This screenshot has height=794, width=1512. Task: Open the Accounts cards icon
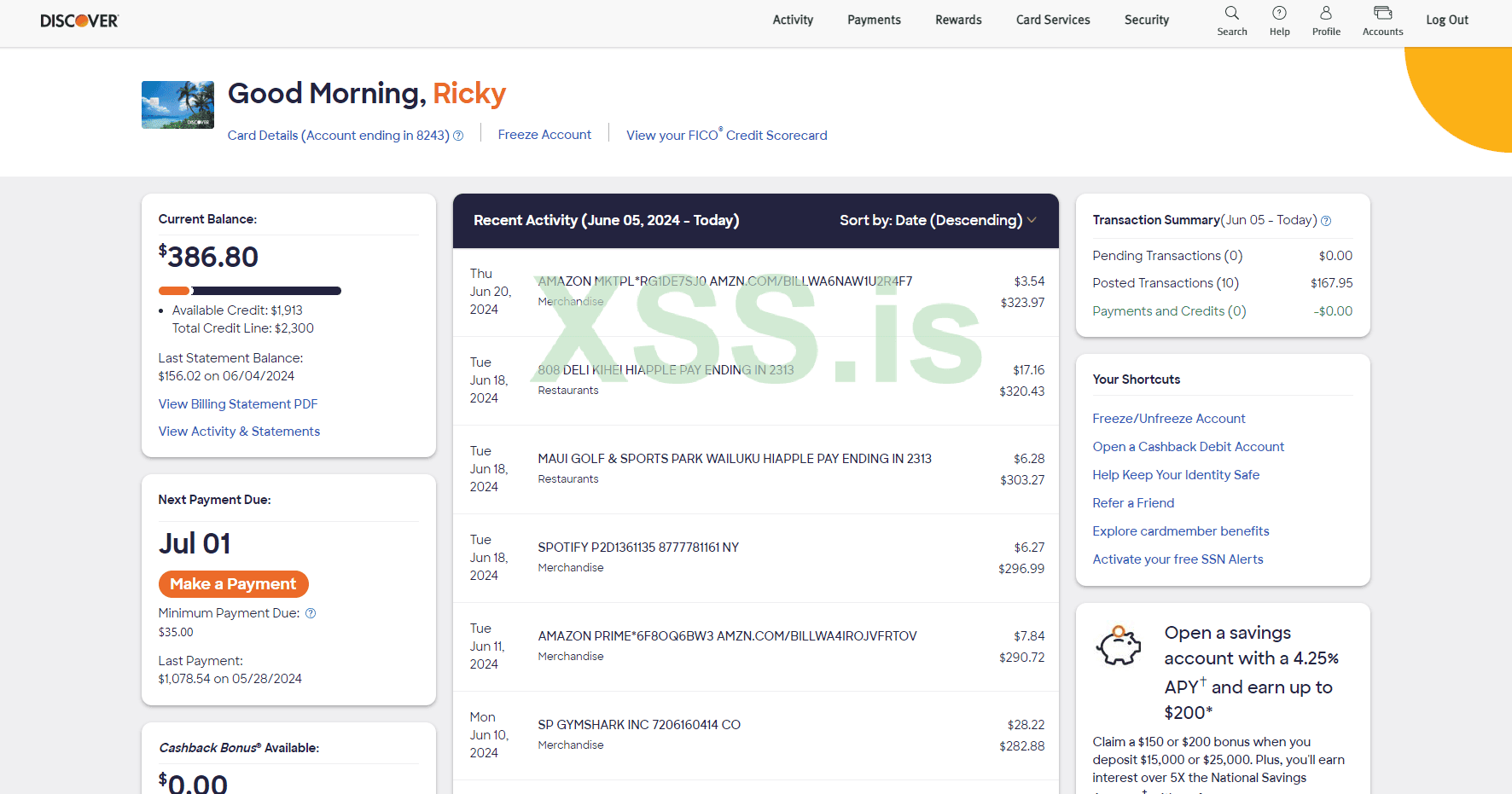tap(1382, 14)
